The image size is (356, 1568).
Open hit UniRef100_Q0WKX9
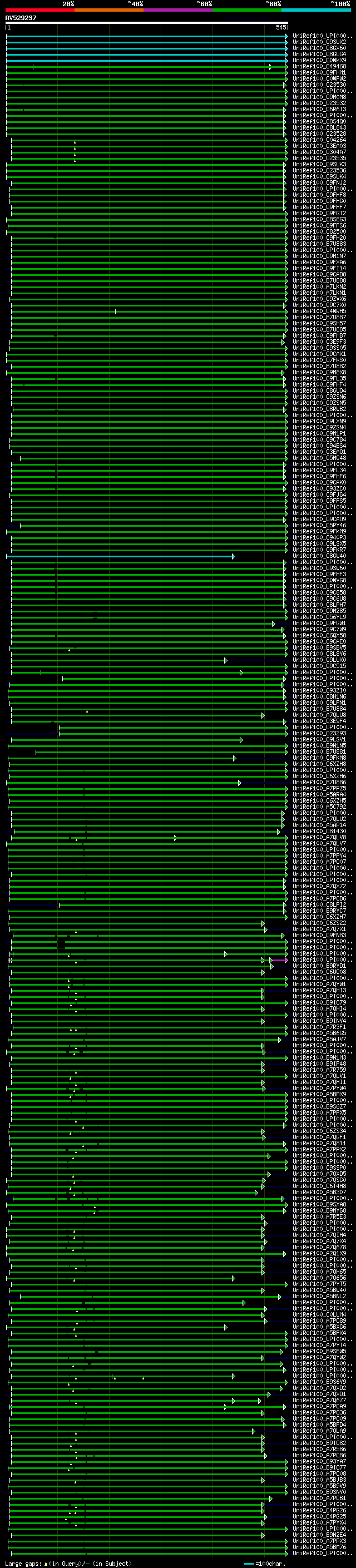point(319,60)
